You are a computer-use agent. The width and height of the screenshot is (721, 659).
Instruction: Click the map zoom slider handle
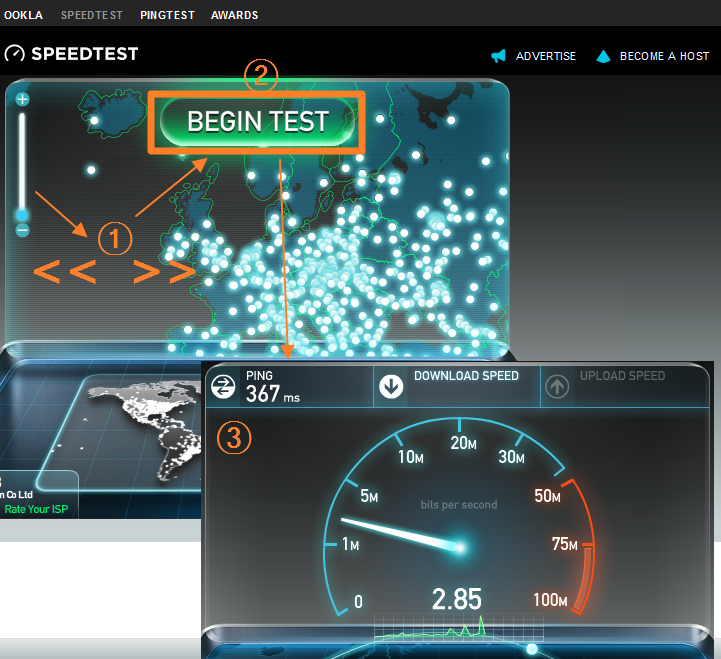pos(22,215)
